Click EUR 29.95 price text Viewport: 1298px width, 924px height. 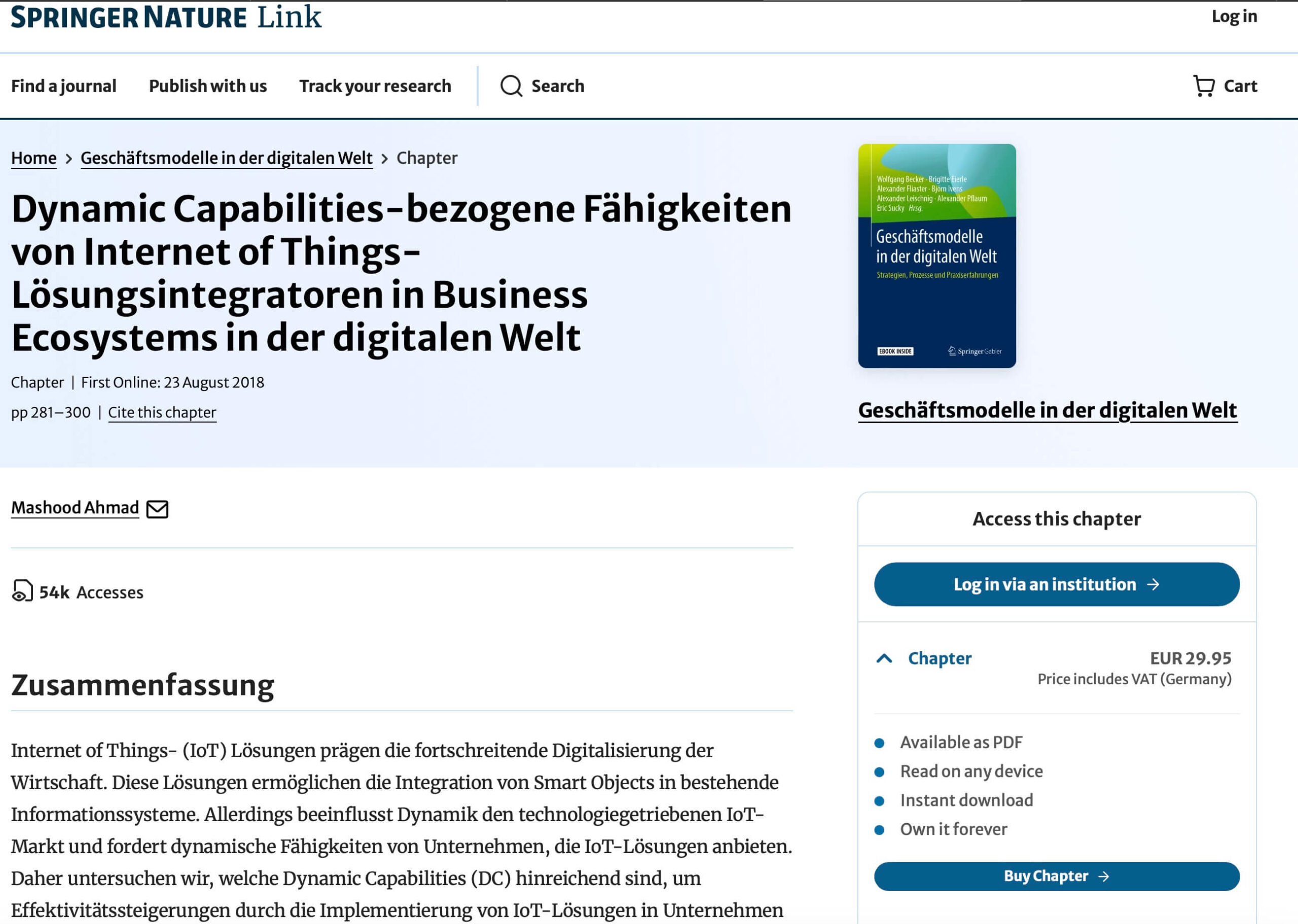(x=1191, y=658)
